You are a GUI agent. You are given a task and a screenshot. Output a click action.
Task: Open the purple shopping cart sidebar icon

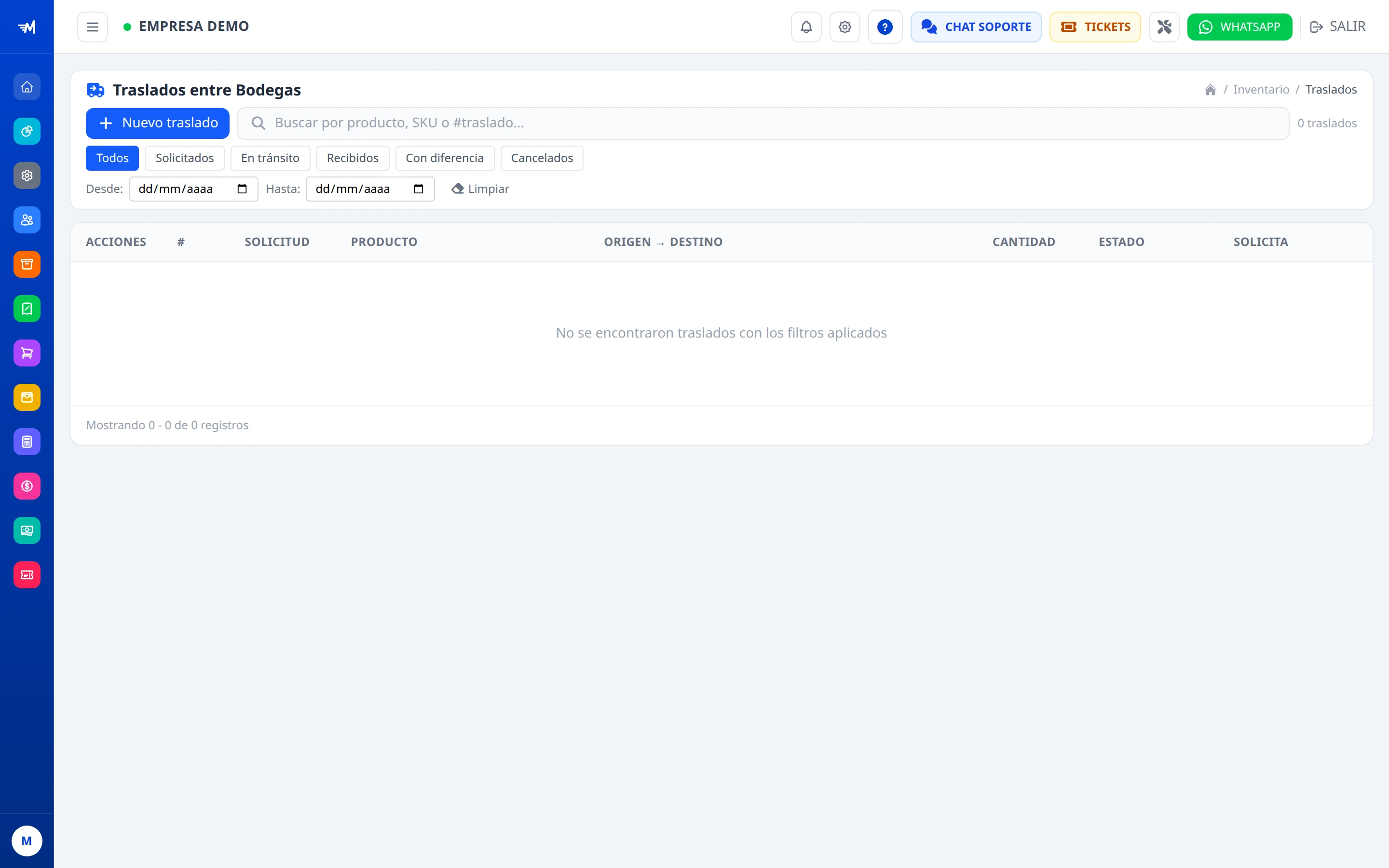coord(27,353)
